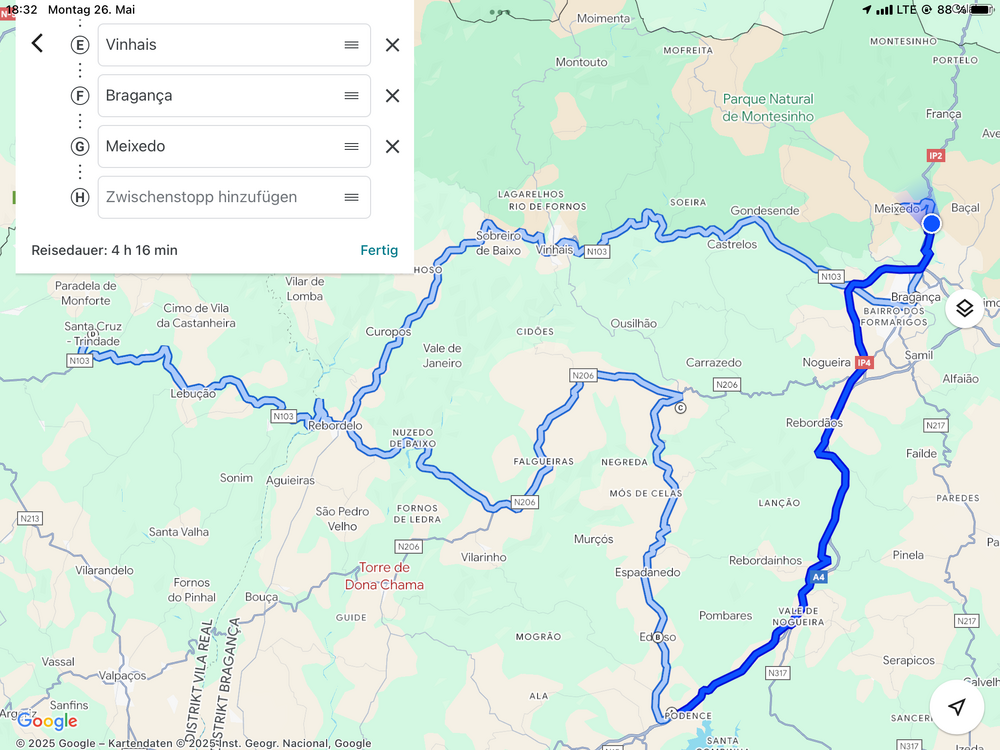Remove the Meixedo stop
This screenshot has width=1000, height=750.
click(x=392, y=147)
